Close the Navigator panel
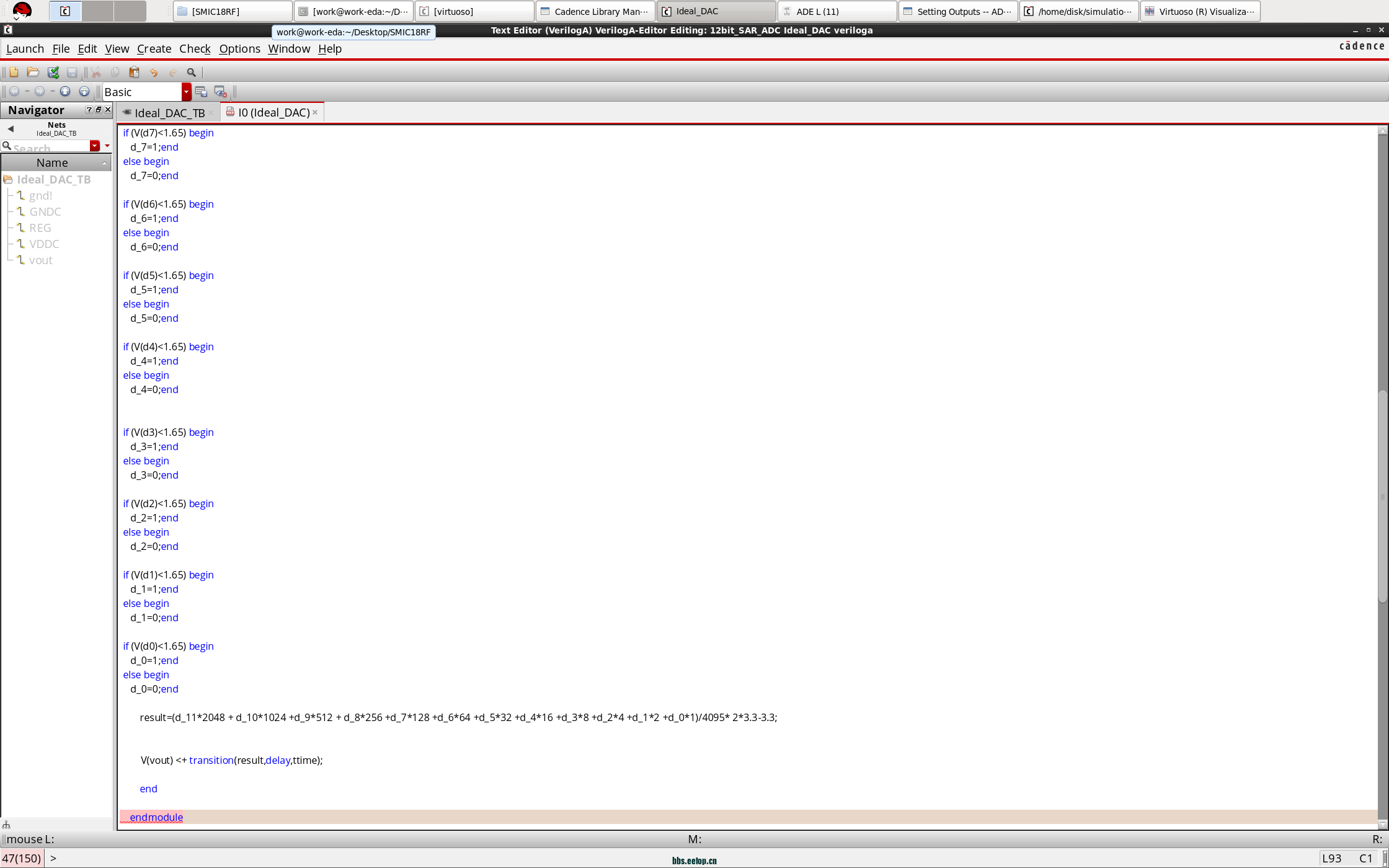This screenshot has width=1389, height=868. pyautogui.click(x=108, y=110)
